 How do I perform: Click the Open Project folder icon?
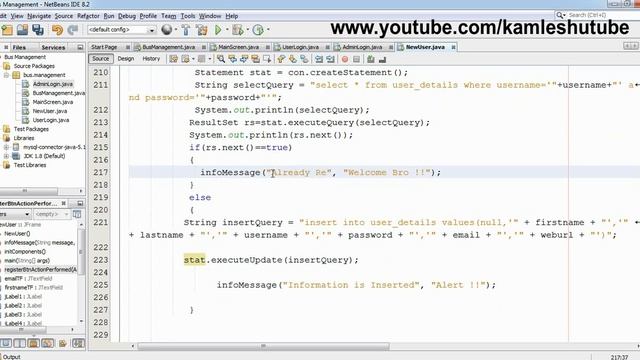coord(22,29)
